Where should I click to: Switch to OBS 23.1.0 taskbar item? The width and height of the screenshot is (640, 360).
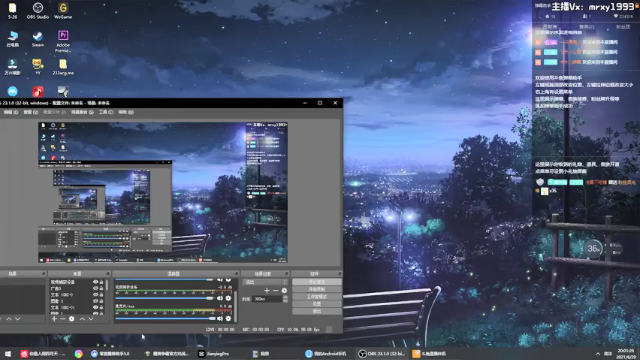point(382,354)
